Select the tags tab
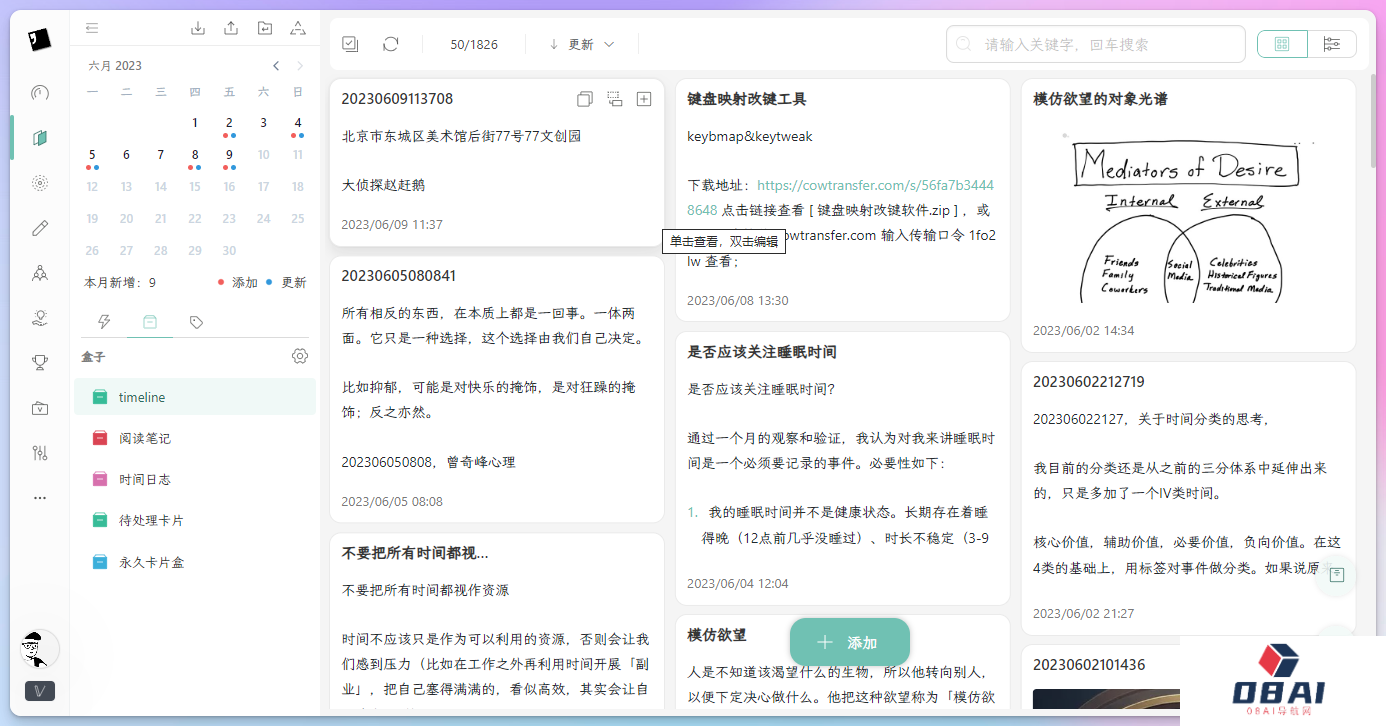Viewport: 1386px width, 726px height. click(x=196, y=322)
